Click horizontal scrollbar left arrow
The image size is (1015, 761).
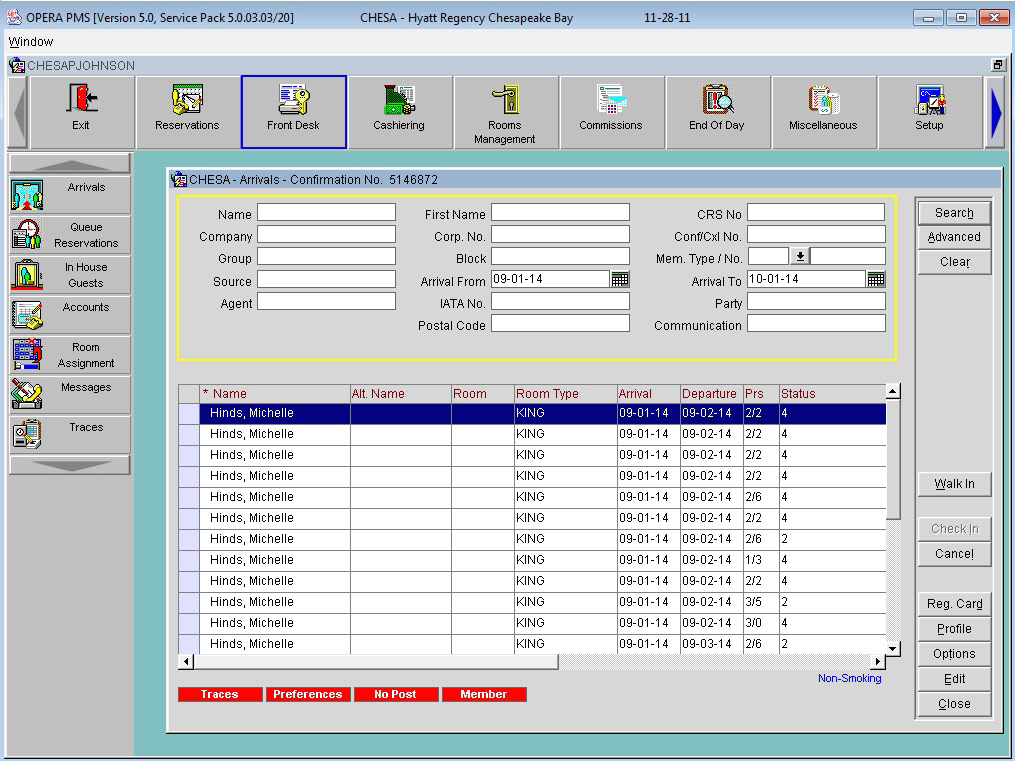tap(186, 661)
